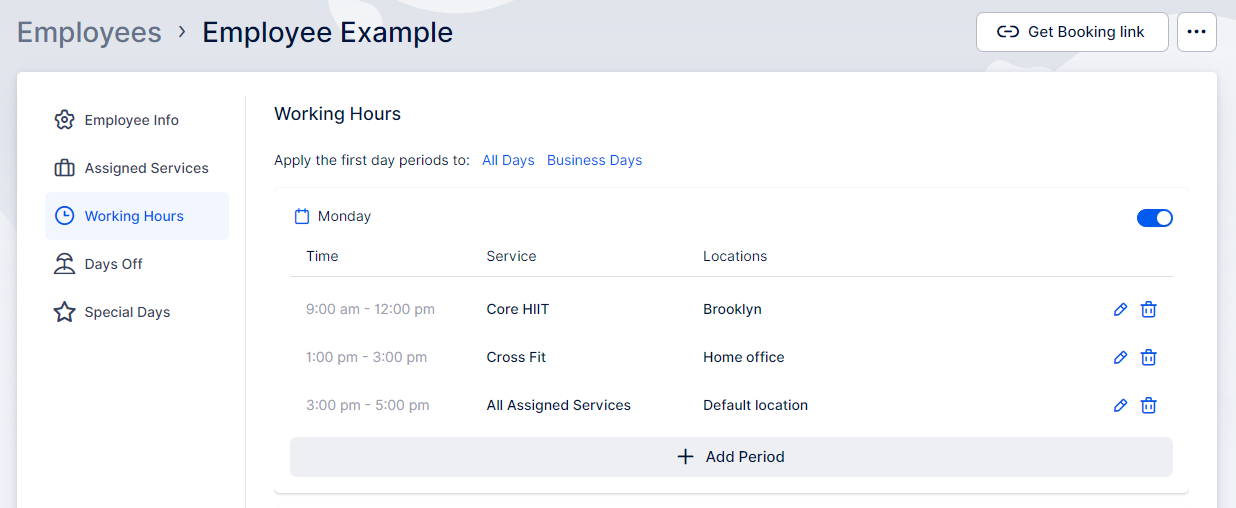
Task: Click the Monday calendar icon
Action: coord(302,216)
